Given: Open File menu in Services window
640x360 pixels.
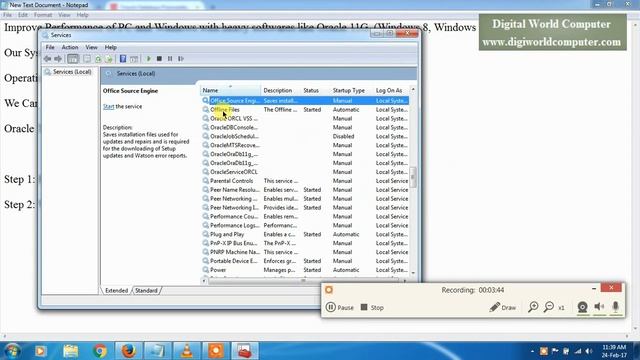Looking at the screenshot, I should [x=50, y=47].
